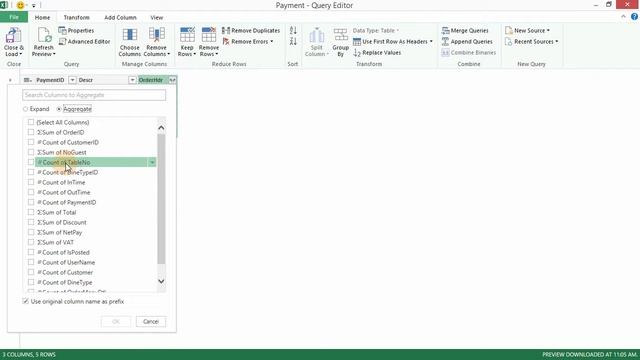Check the Count of CustomerID checkbox

(31, 142)
